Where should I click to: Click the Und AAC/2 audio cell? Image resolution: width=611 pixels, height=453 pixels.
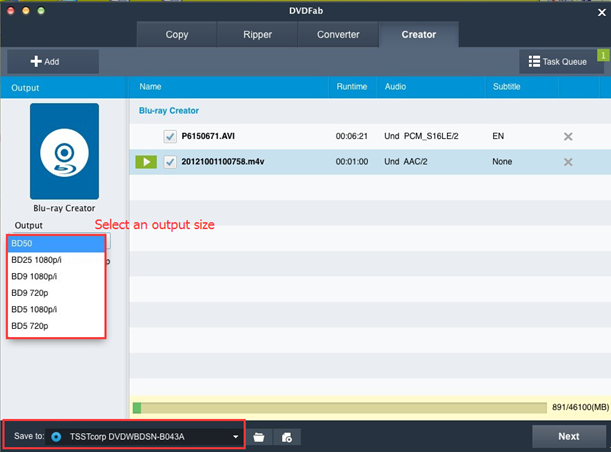[x=406, y=162]
